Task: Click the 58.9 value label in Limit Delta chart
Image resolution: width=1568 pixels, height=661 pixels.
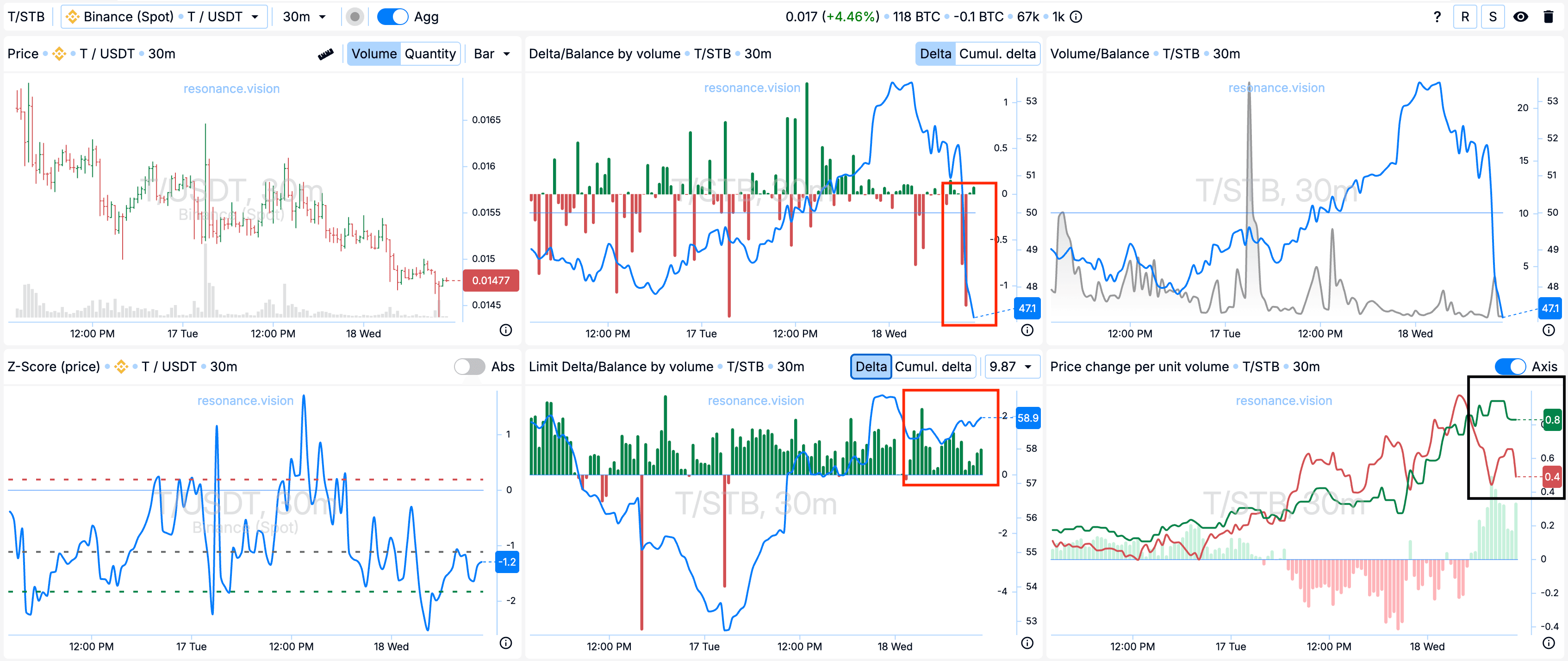Action: pos(1027,418)
